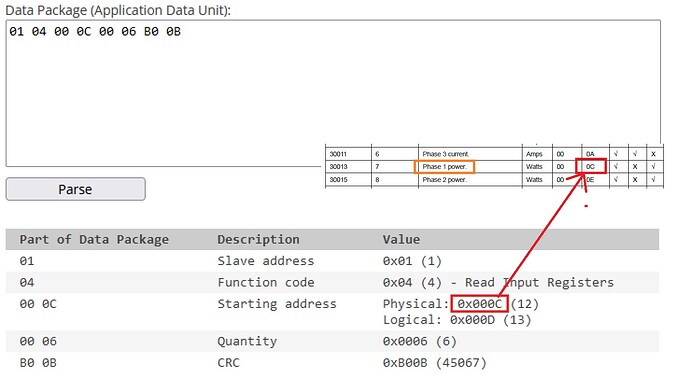Click the 'Logical: 0x000D (13)' line
Screen dimensions: 690x378
click(457, 320)
